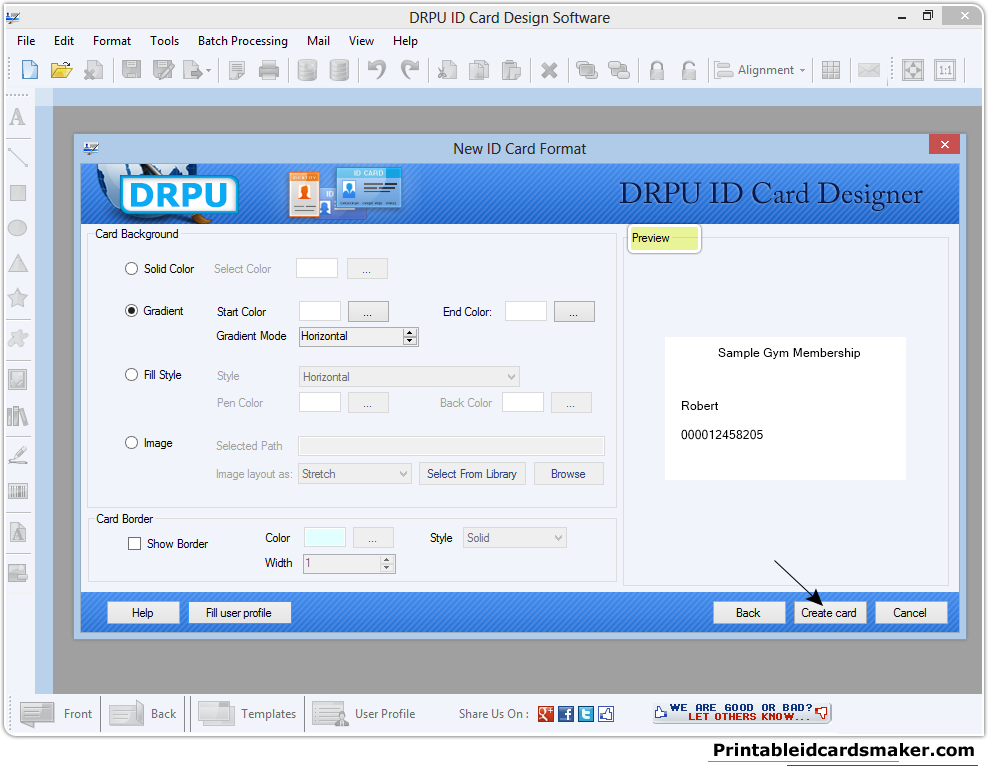Click the Card Border Color swatch

tap(325, 537)
